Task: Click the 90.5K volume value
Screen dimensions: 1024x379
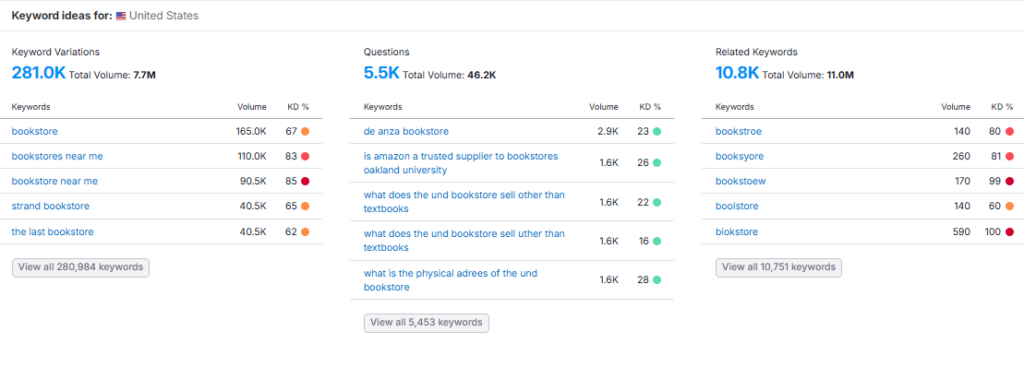Action: [253, 181]
